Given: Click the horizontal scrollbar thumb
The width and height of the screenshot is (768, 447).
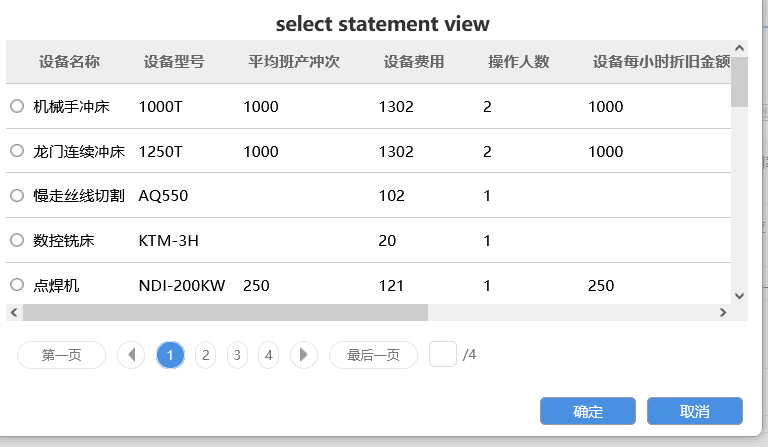Looking at the screenshot, I should coord(225,312).
